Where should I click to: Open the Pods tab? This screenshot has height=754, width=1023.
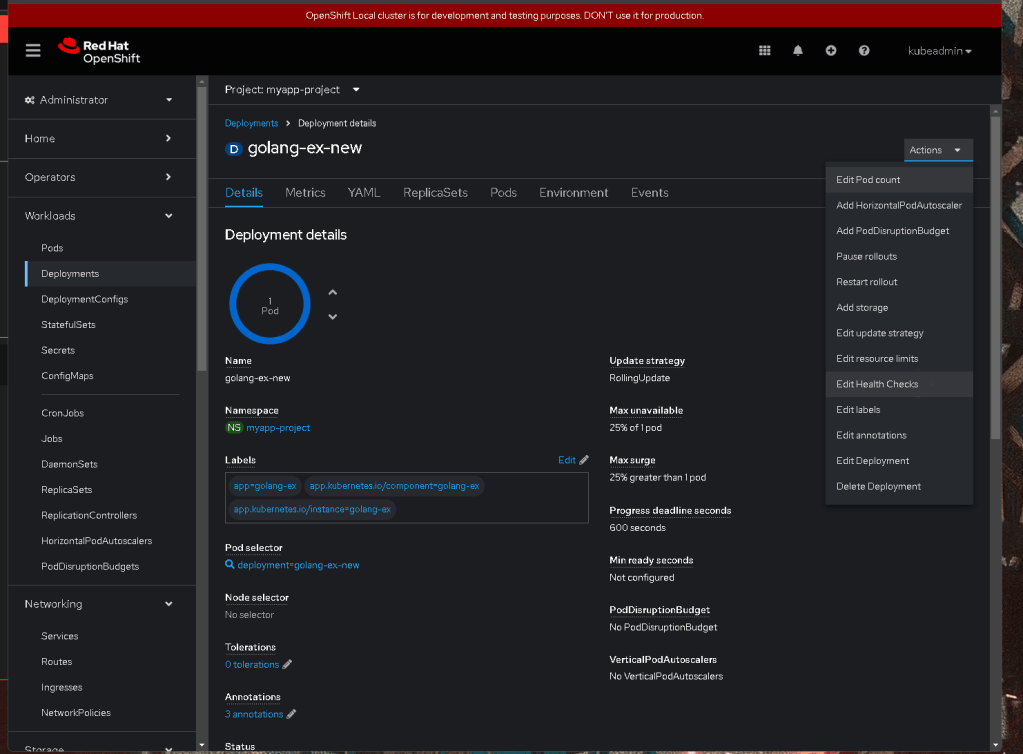(503, 192)
